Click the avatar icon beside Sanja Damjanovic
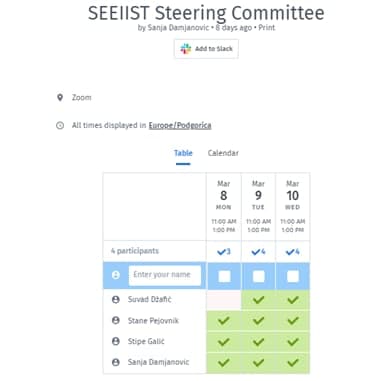 tap(116, 362)
